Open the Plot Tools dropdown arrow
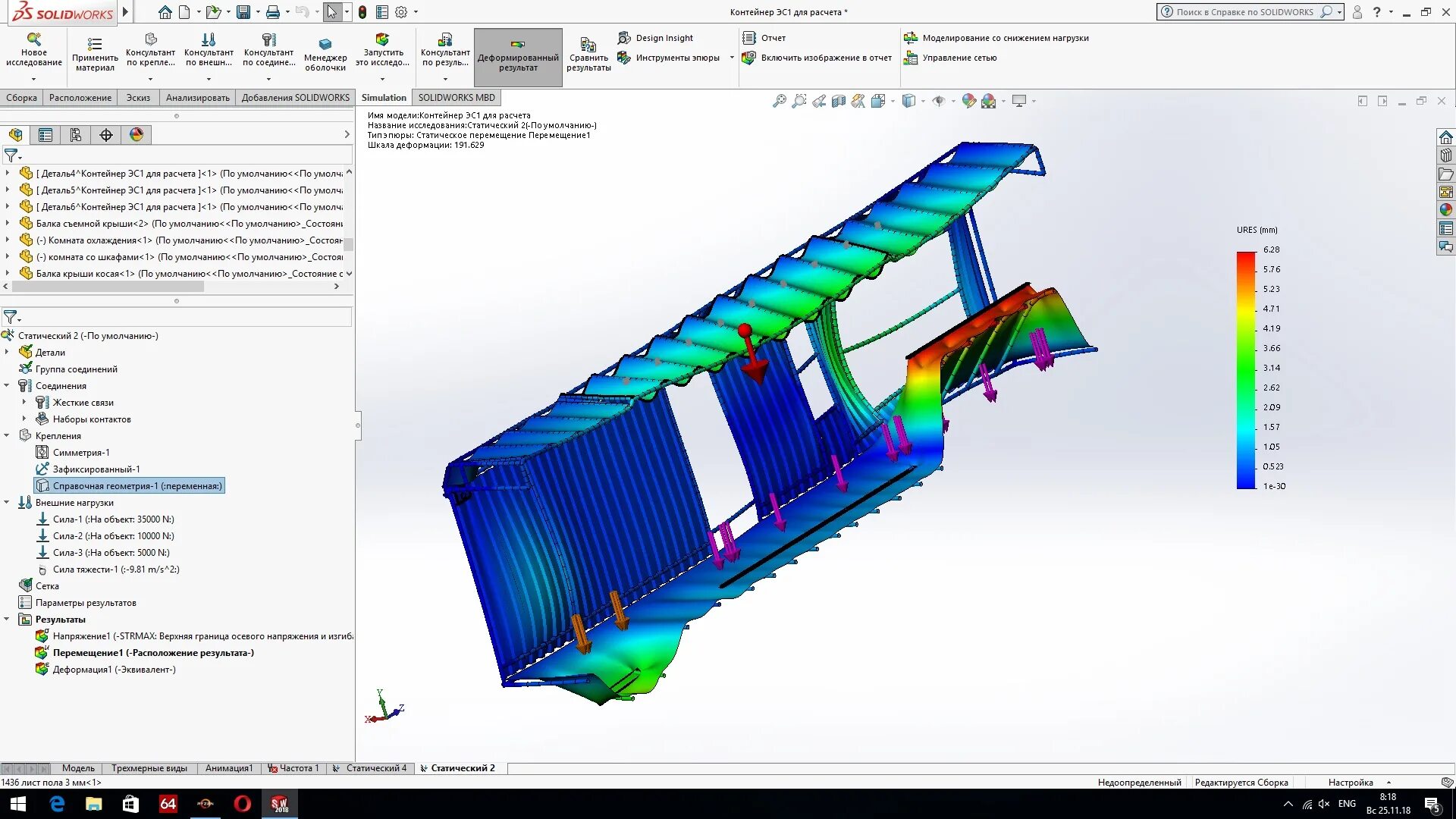The height and width of the screenshot is (819, 1456). click(x=732, y=58)
